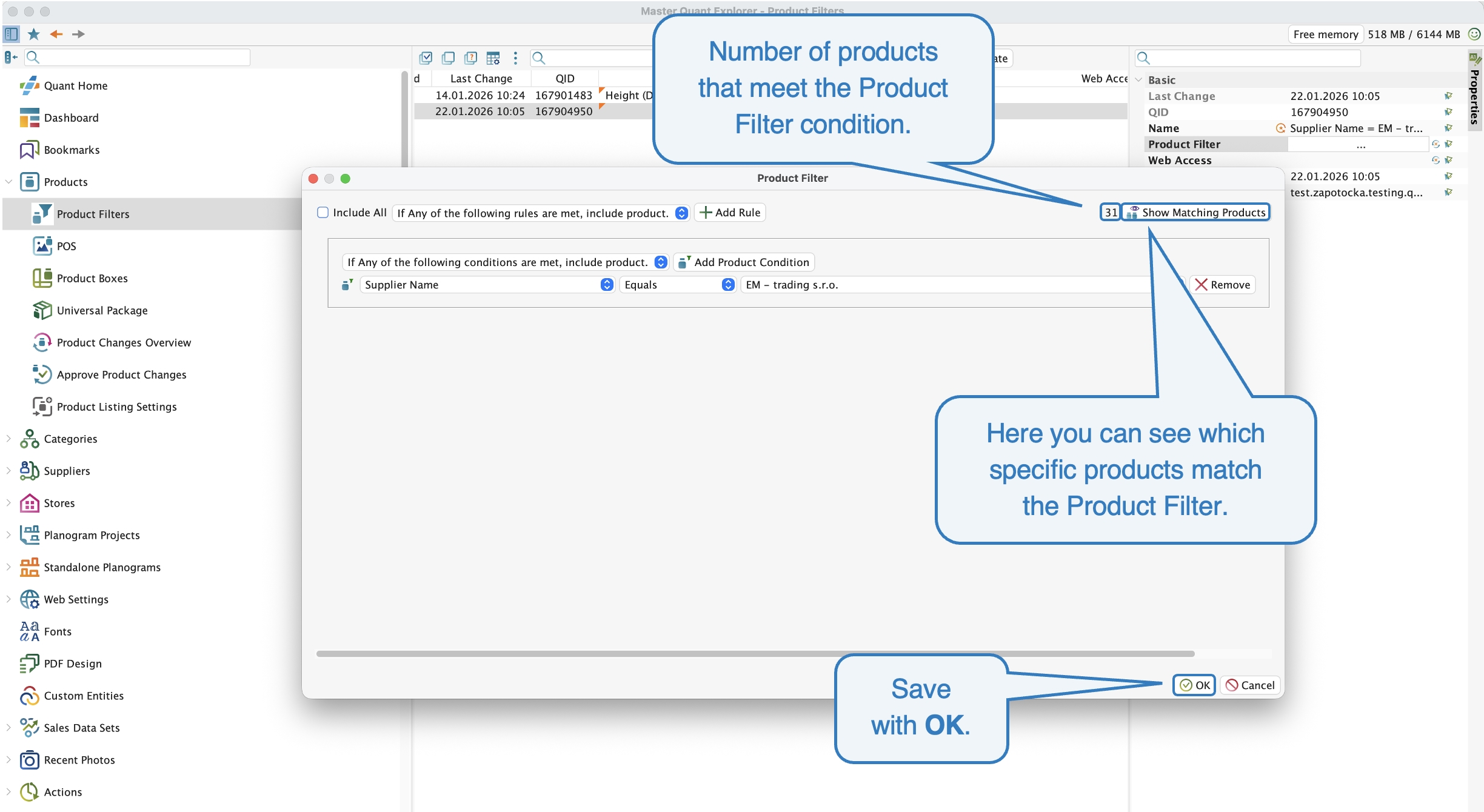Expand the Suppliers tree node

click(x=8, y=471)
